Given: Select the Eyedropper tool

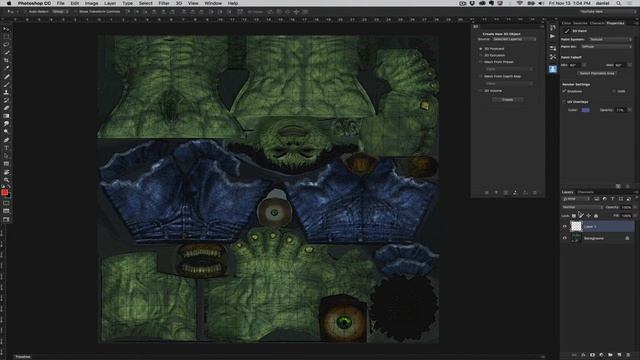Looking at the screenshot, I should coord(6,68).
